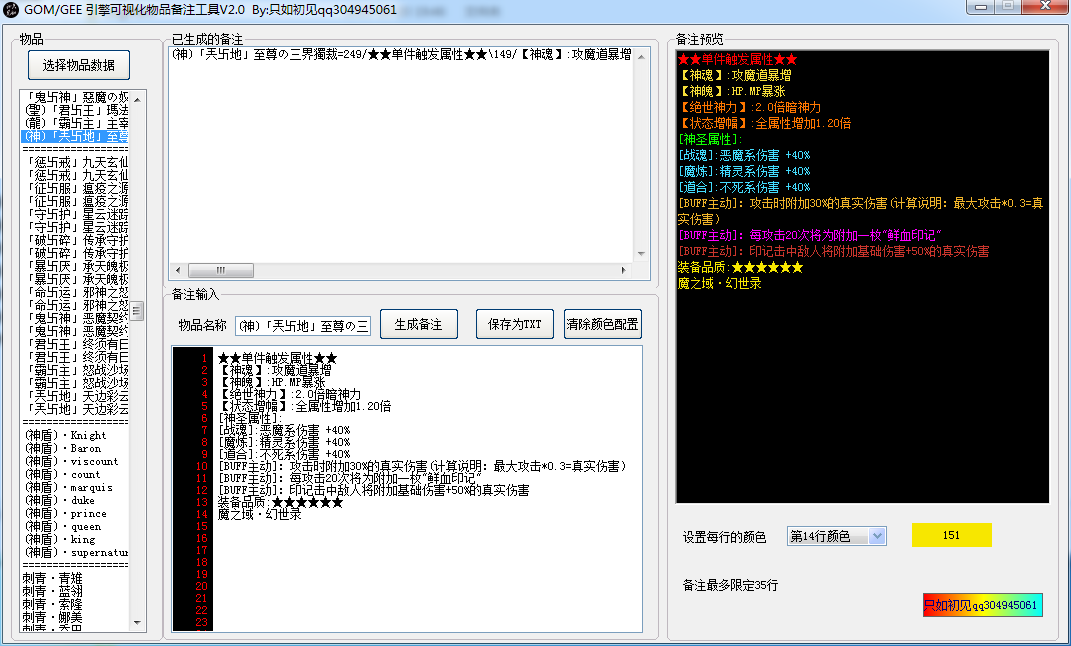This screenshot has width=1071, height=646.
Task: Select 刺青·青雉 in item list
Action: 52,578
